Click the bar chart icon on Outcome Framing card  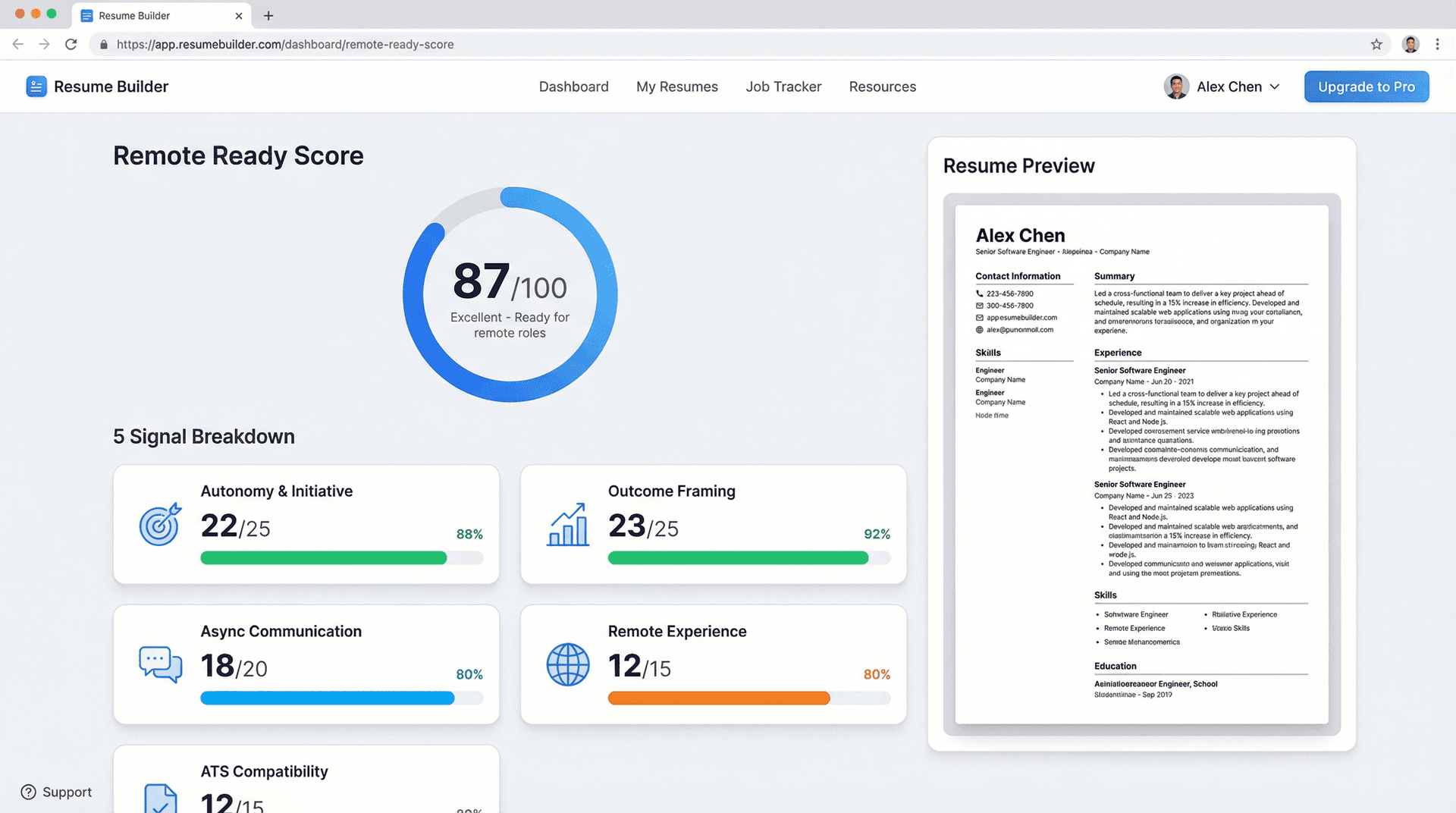click(567, 524)
